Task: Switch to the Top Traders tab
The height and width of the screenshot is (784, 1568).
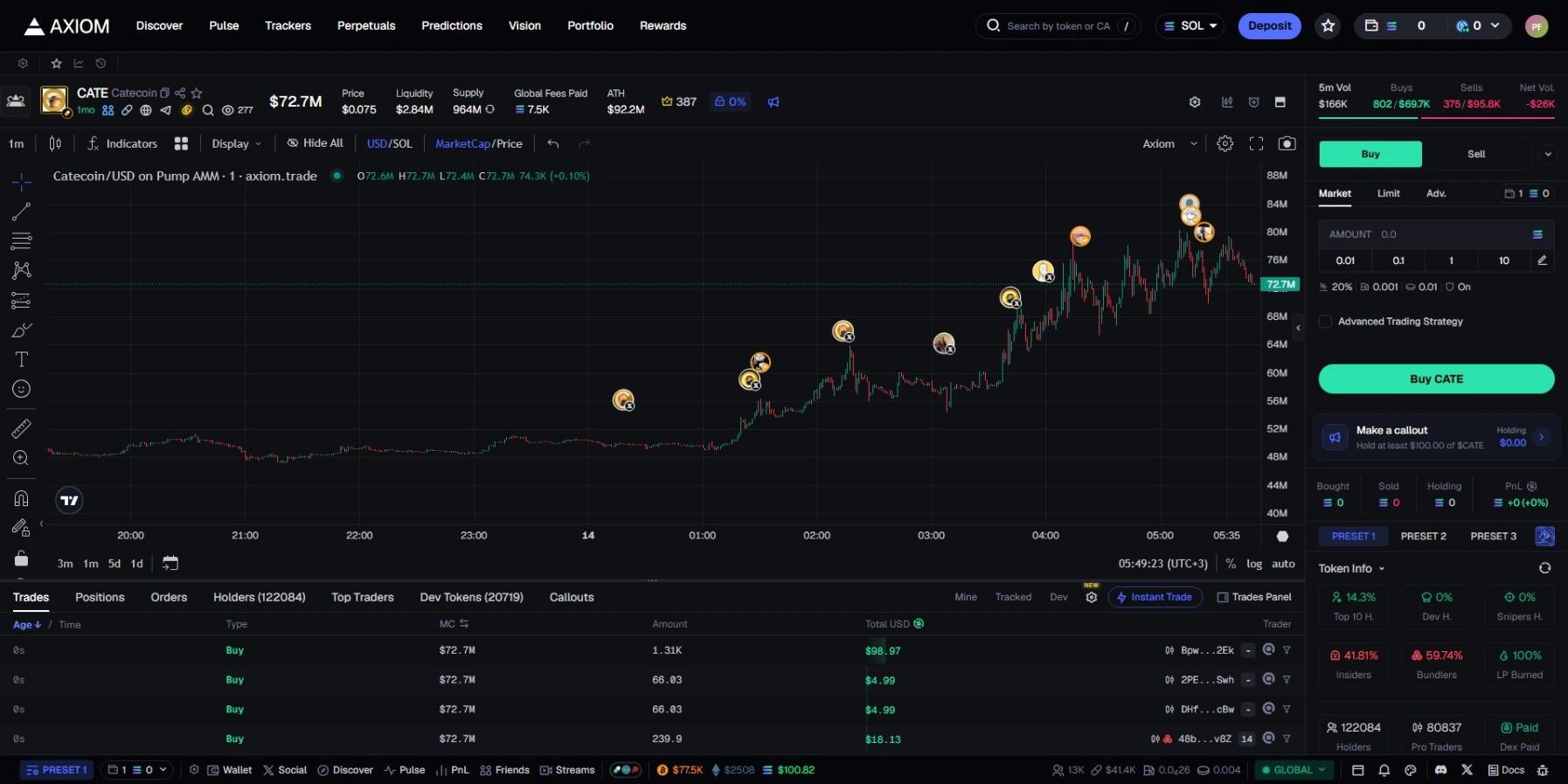Action: point(363,597)
